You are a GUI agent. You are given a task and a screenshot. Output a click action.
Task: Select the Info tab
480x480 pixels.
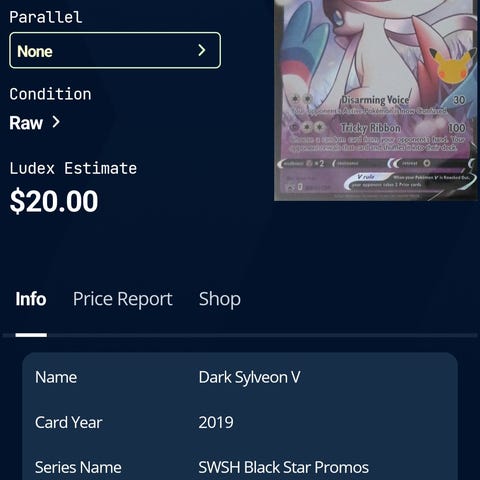coord(31,299)
